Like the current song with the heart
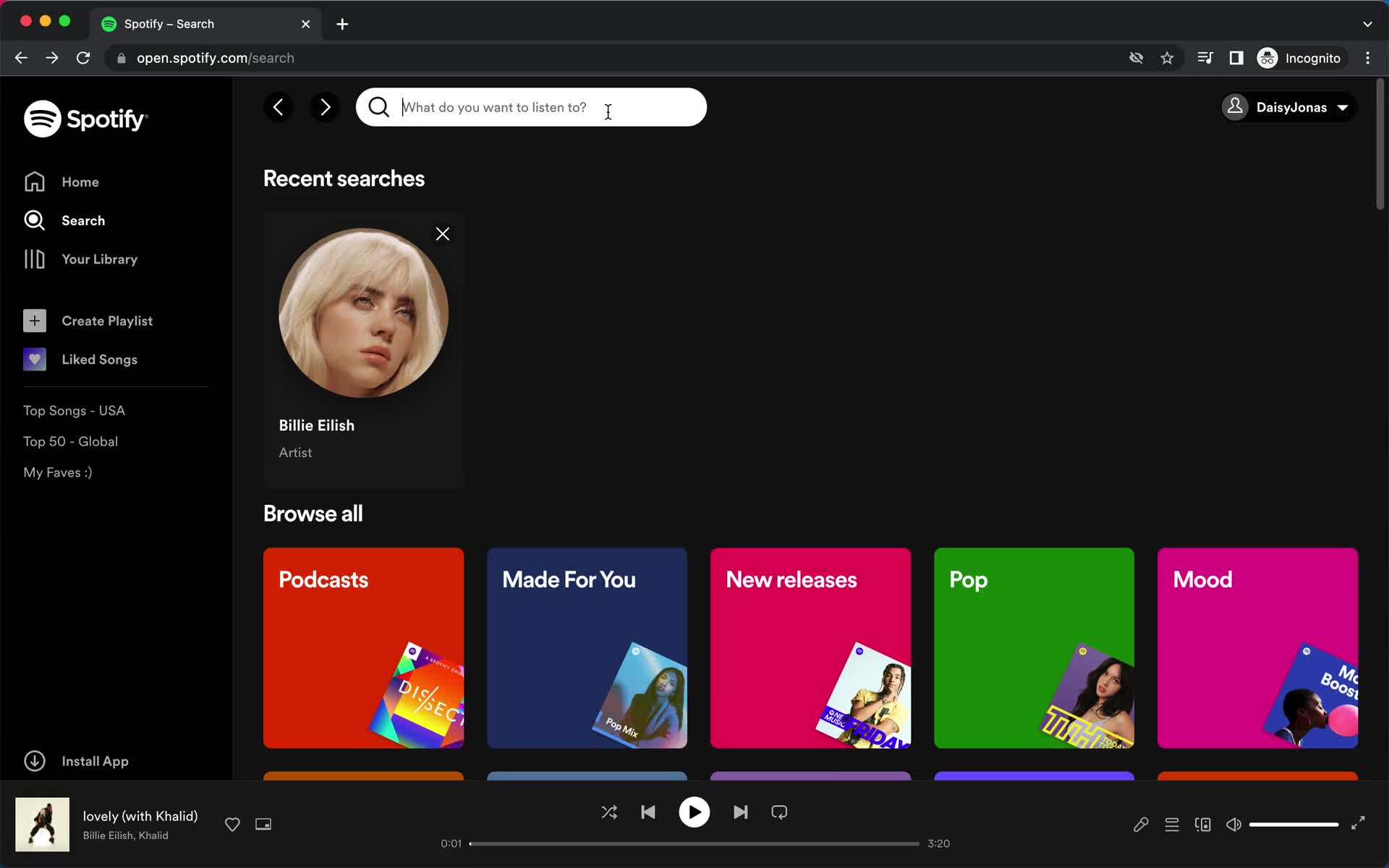The height and width of the screenshot is (868, 1389). click(232, 824)
